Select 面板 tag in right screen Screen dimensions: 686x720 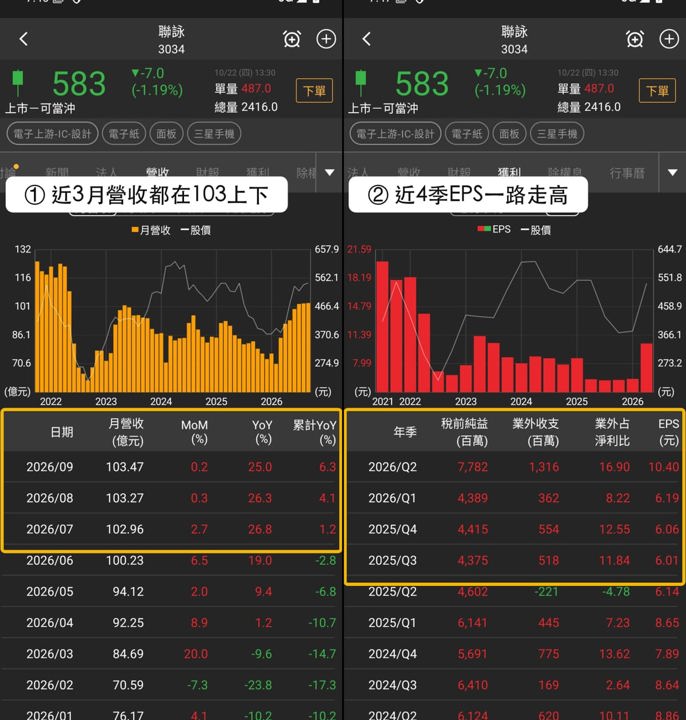point(509,134)
